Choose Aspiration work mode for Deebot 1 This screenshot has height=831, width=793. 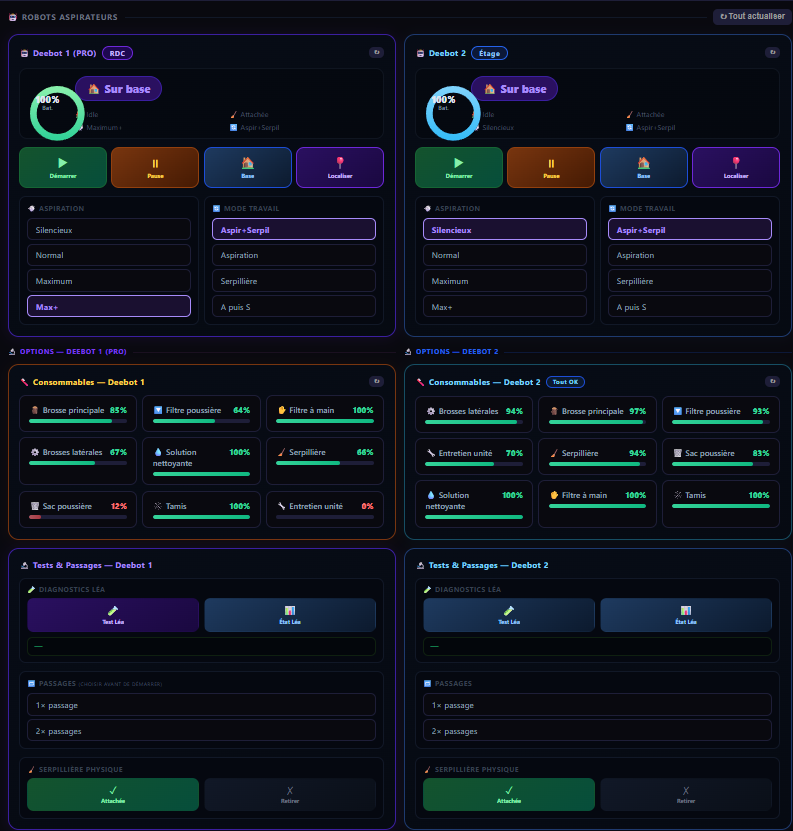(x=294, y=255)
